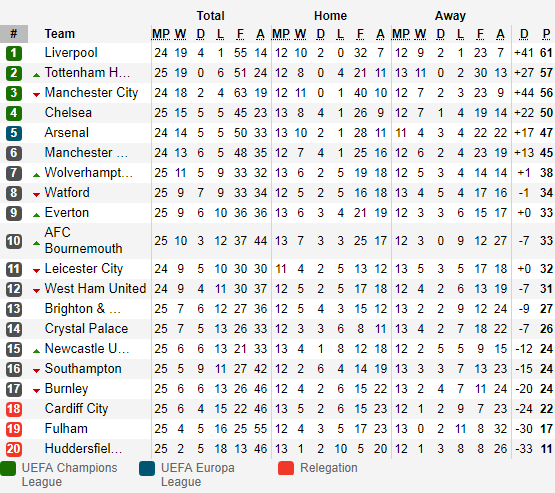The image size is (555, 493).
Task: Sort by the # rank column header
Action: [14, 34]
